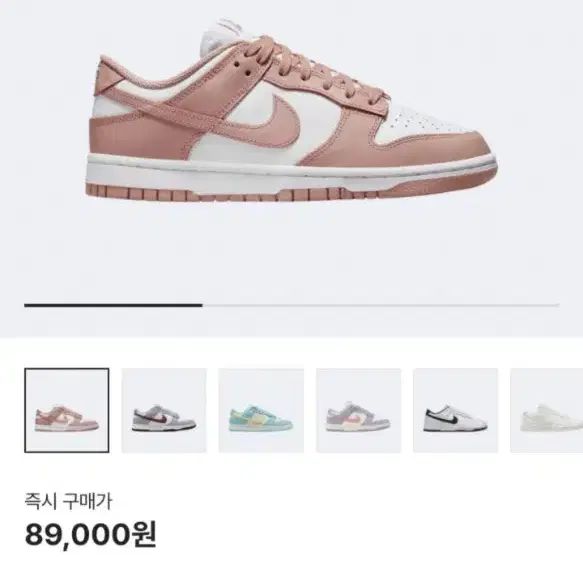Select the grey and burgundy swoosh sneaker thumbnail
The width and height of the screenshot is (583, 583).
coord(164,410)
